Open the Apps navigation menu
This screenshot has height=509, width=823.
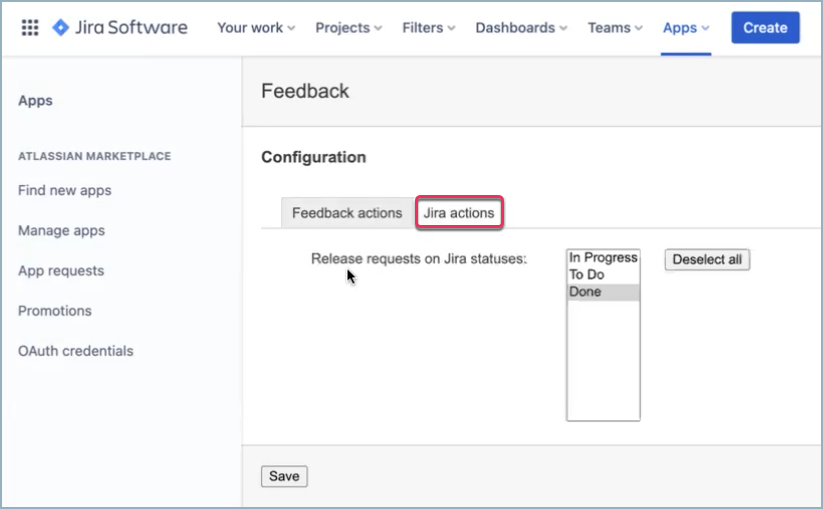coord(685,28)
